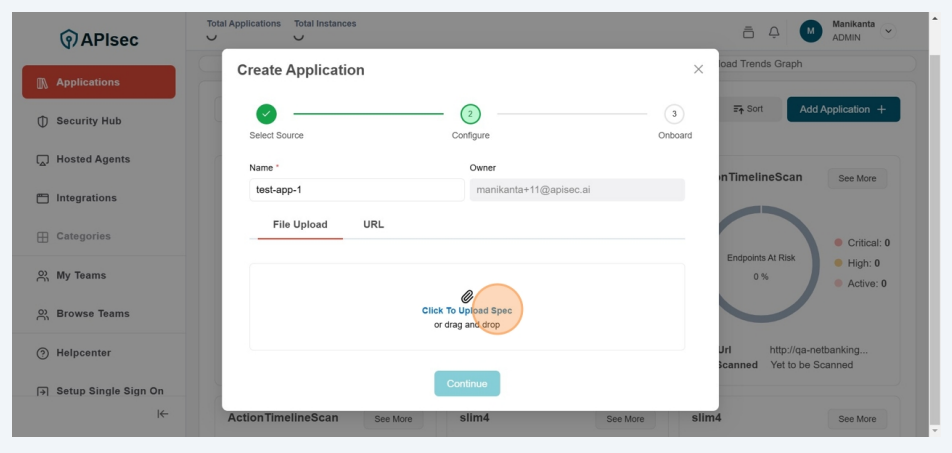The image size is (952, 453).
Task: Click the paperclip upload icon
Action: 467,296
